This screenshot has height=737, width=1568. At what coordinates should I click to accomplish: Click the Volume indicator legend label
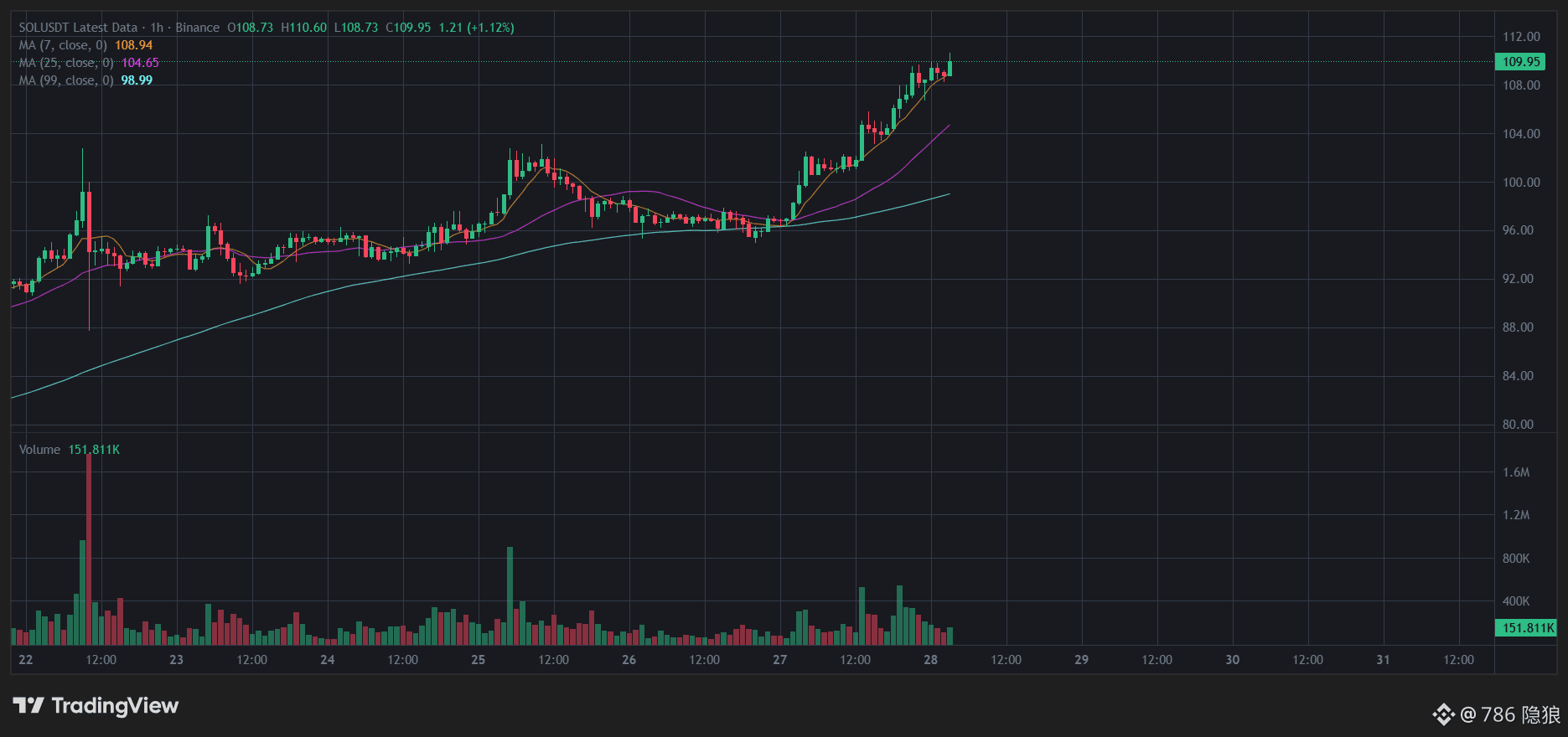[39, 450]
